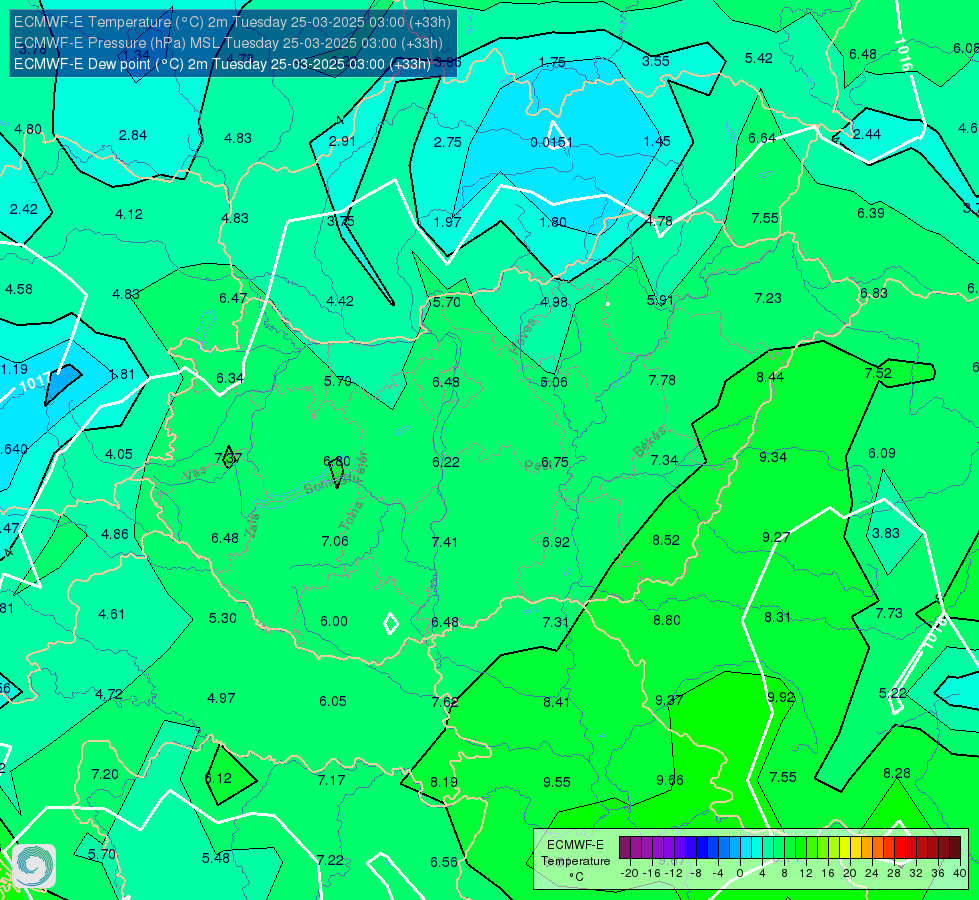Viewport: 979px width, 900px height.
Task: Click the 8.28 temperature value
Action: point(897,773)
